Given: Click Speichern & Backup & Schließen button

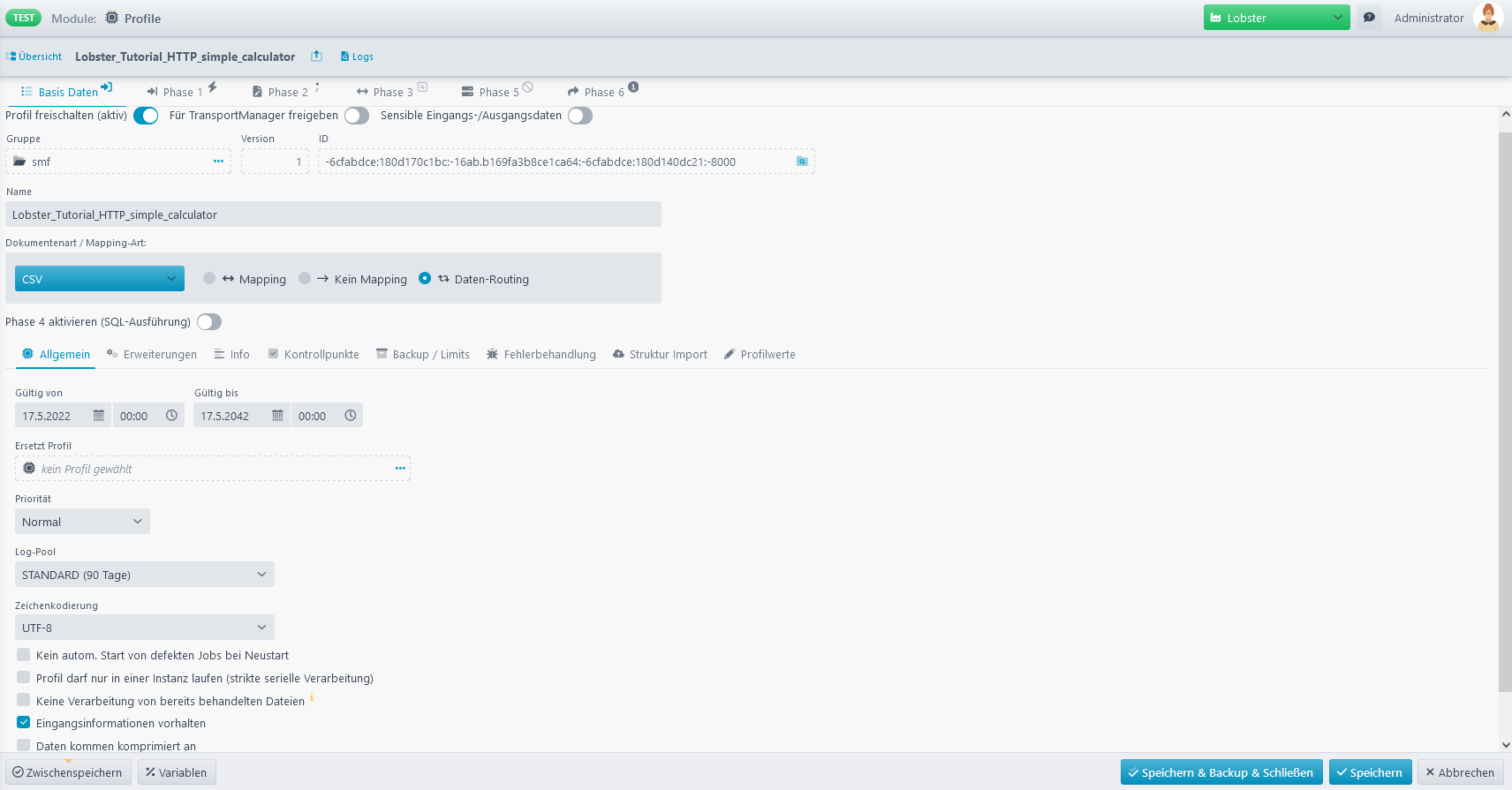Looking at the screenshot, I should pos(1221,772).
